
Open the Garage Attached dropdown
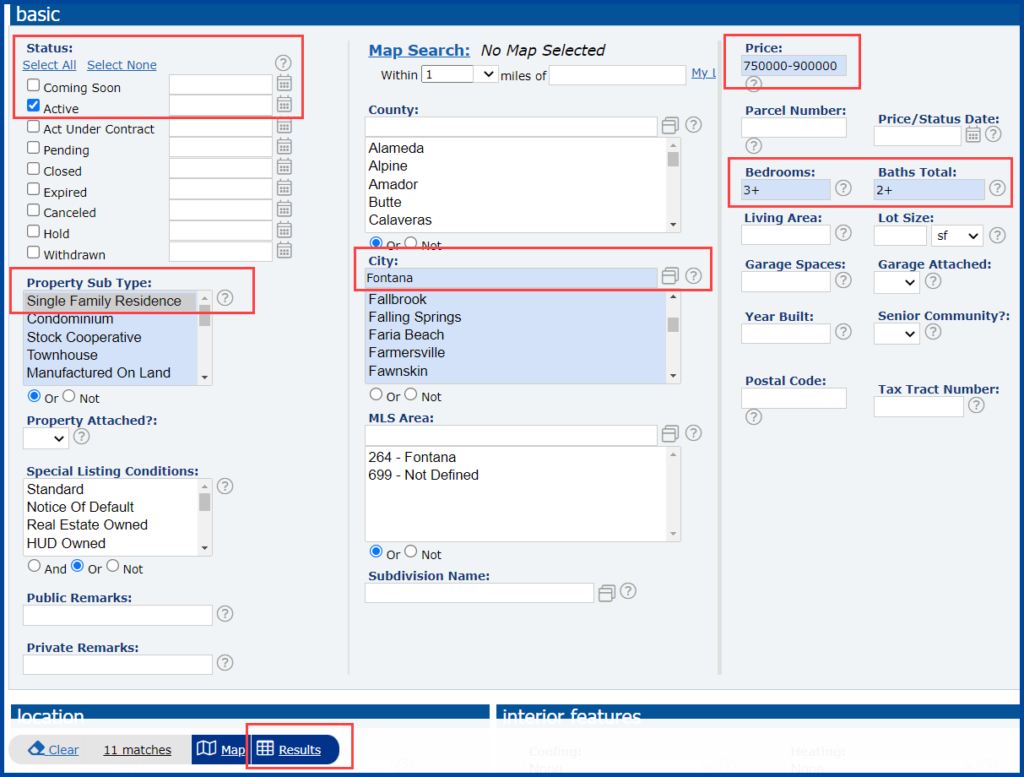click(x=897, y=282)
